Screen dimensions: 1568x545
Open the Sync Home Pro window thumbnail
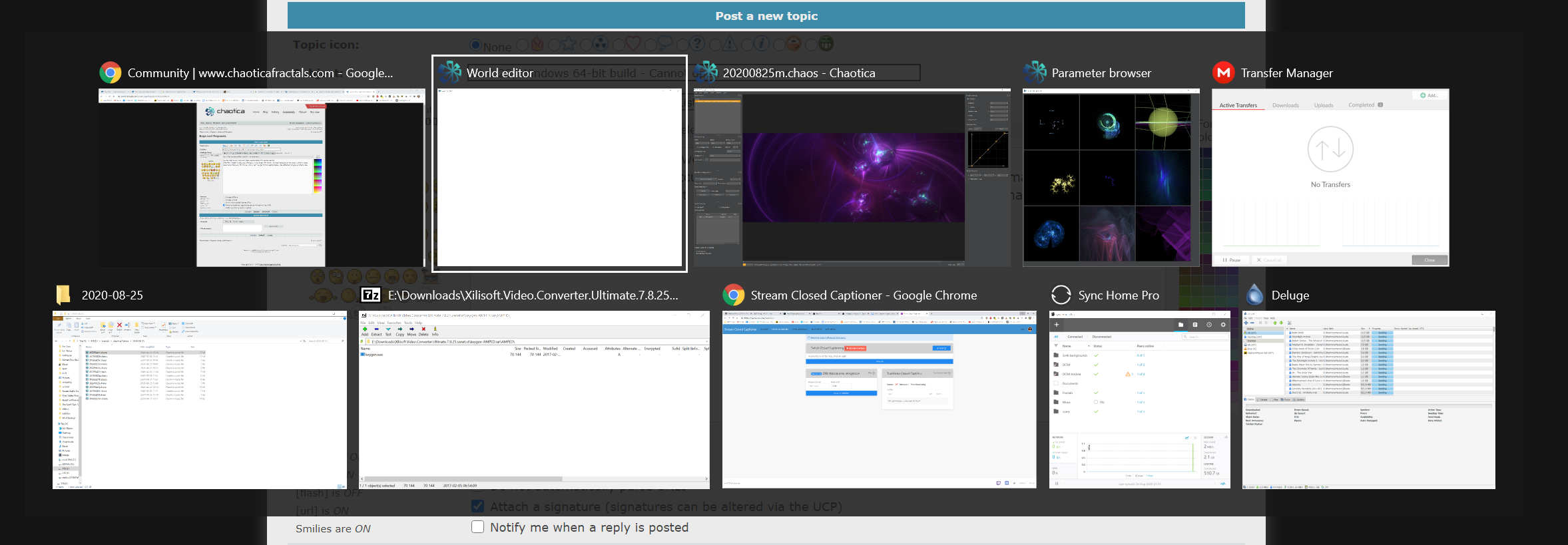click(1140, 400)
